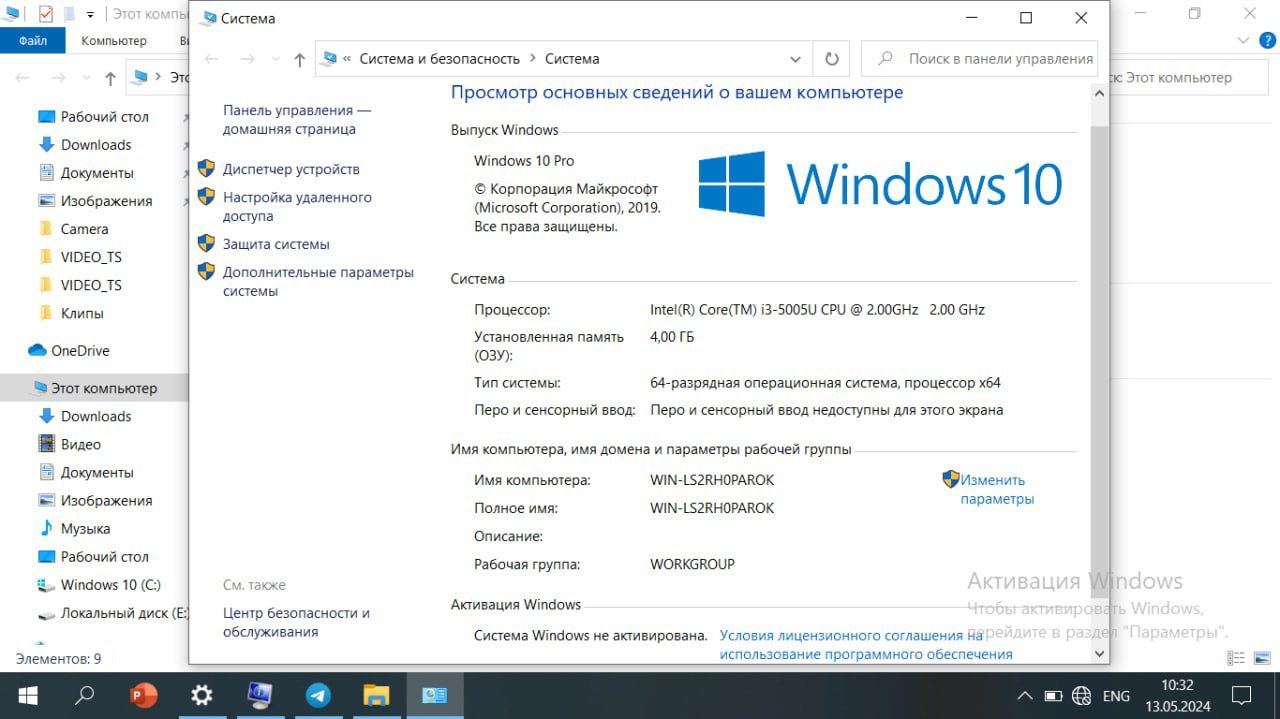This screenshot has height=719, width=1280.
Task: Select Изображения in quick access list
Action: [x=106, y=201]
